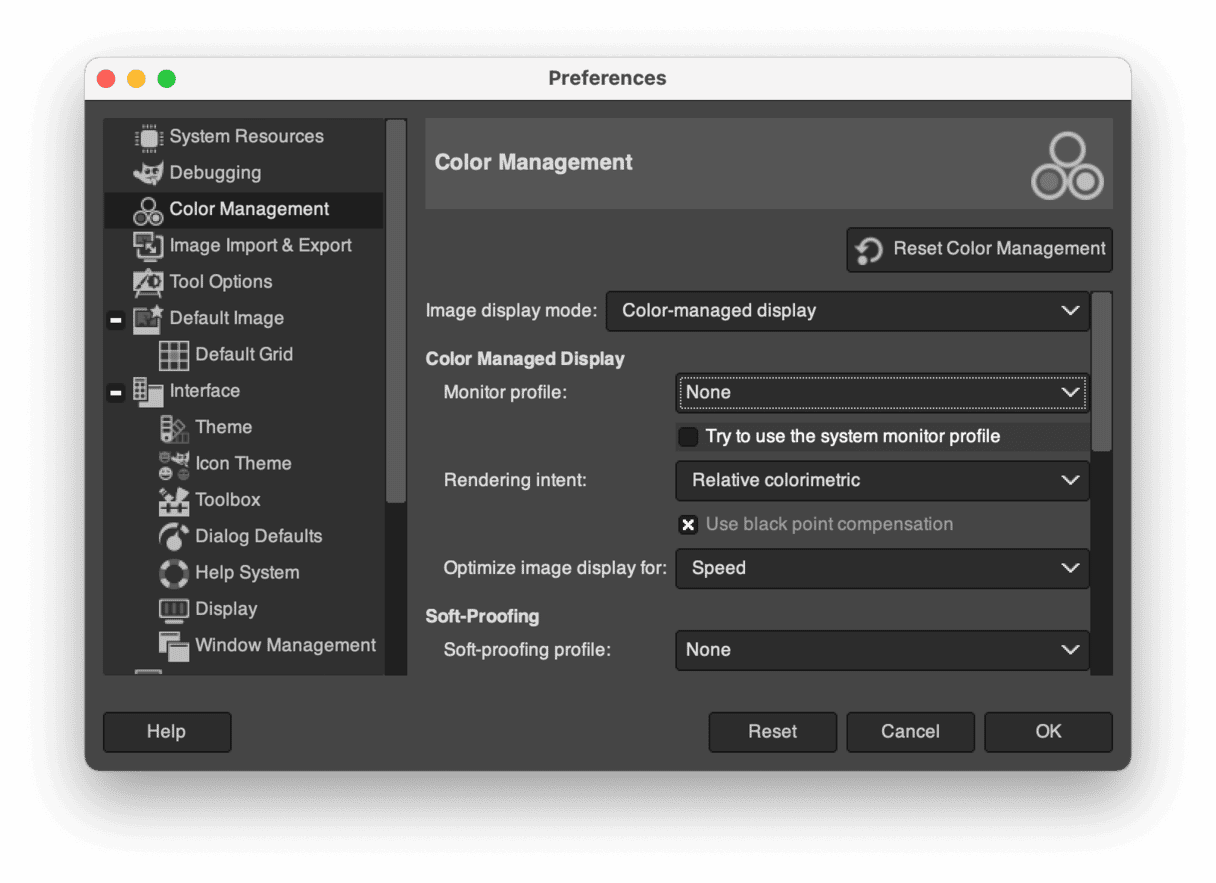
Task: Open the Rendering intent dropdown
Action: point(882,481)
